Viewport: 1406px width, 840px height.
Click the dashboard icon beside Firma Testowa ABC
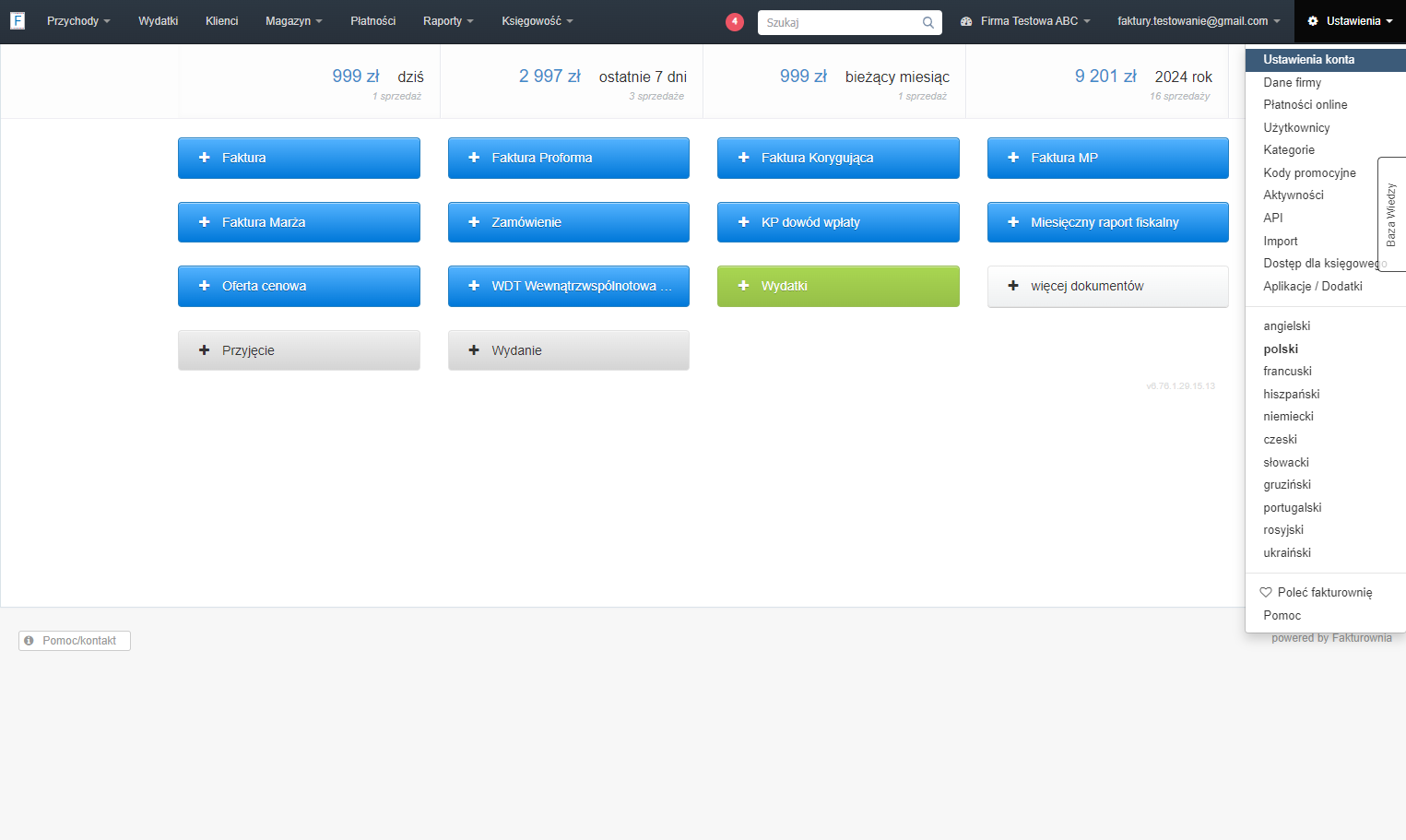pos(966,21)
